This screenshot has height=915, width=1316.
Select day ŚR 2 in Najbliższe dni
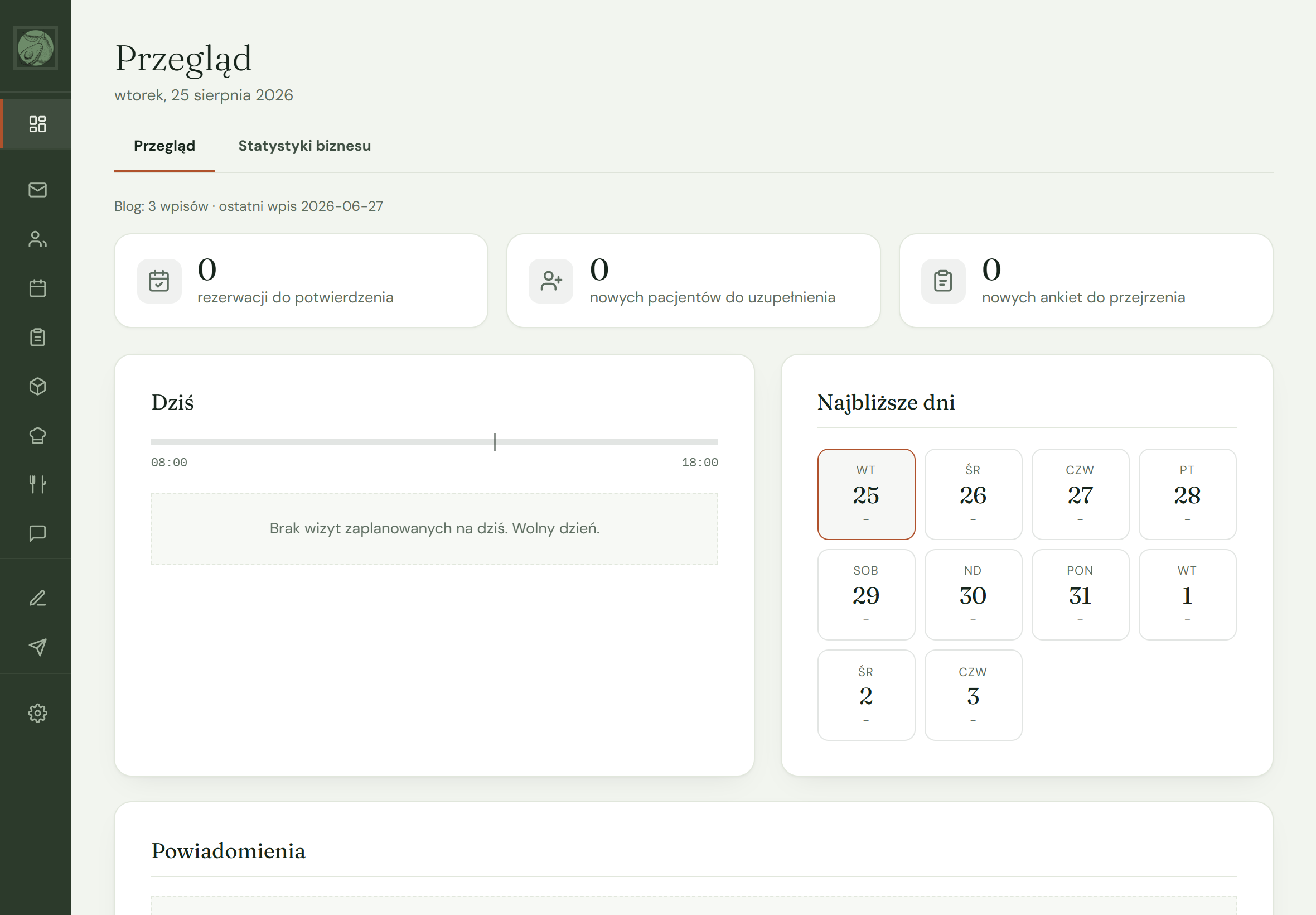[x=866, y=695]
